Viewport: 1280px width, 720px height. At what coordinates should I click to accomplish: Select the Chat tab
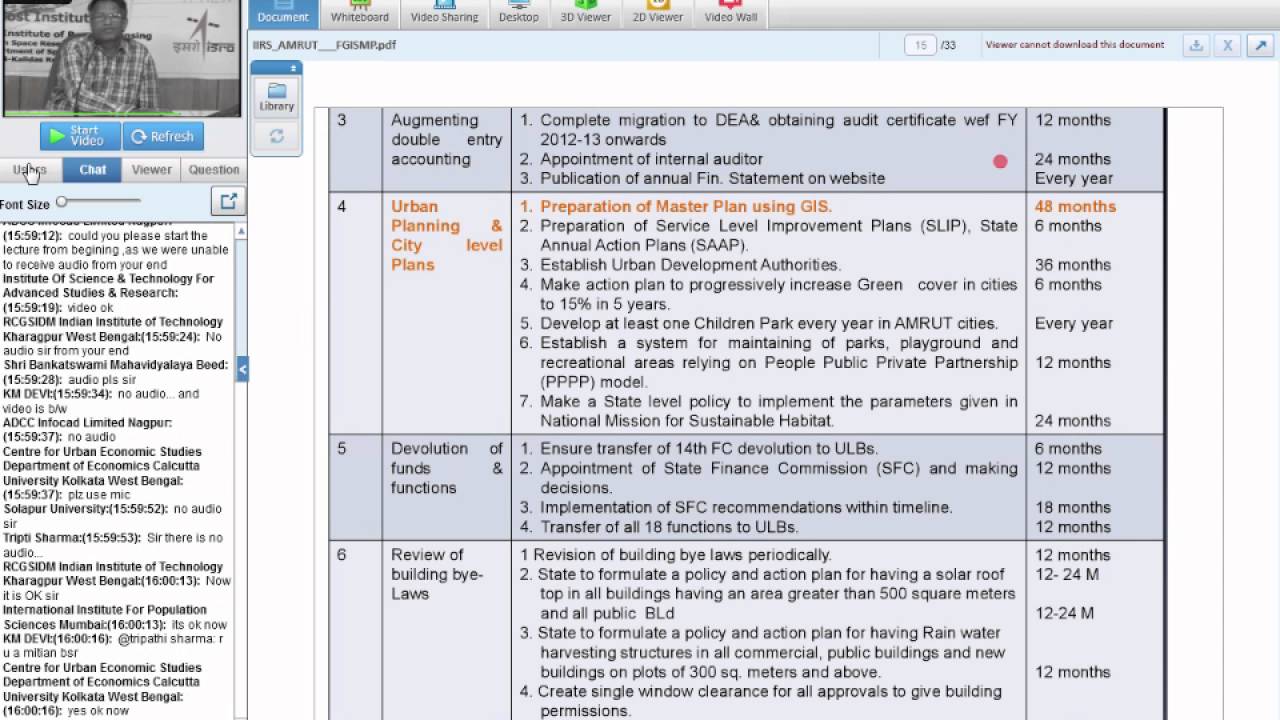pyautogui.click(x=92, y=170)
